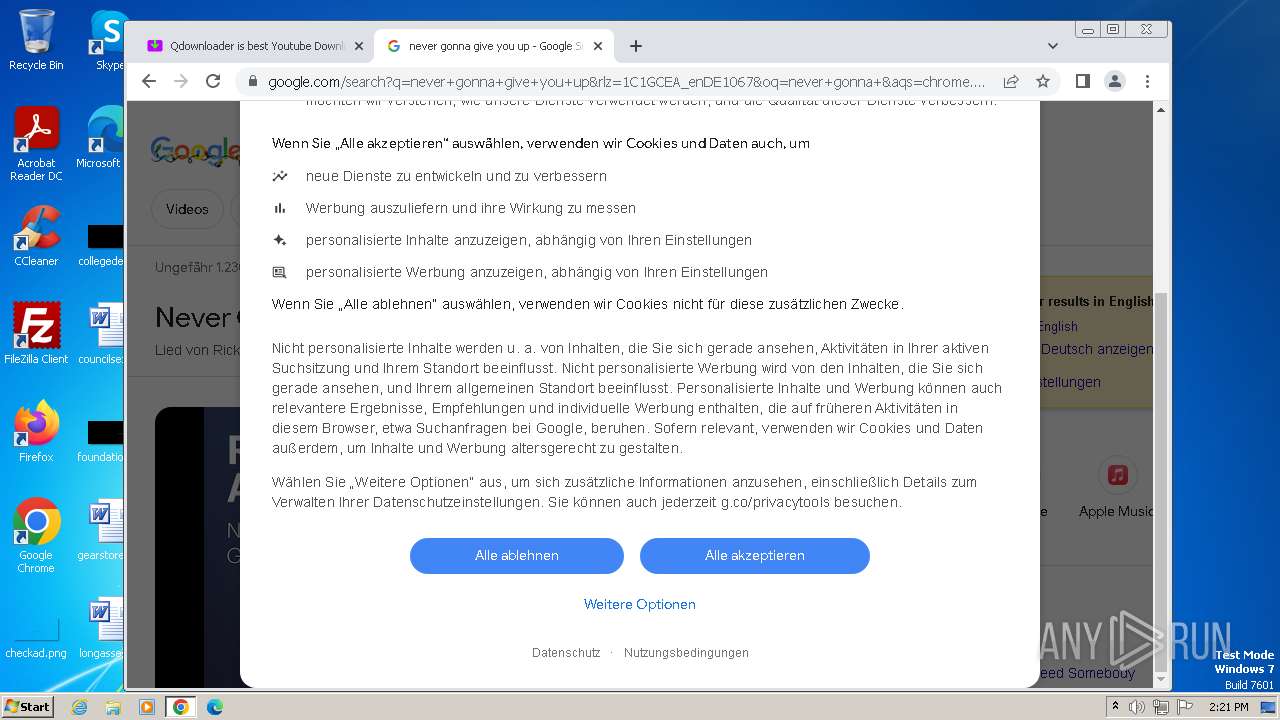The width and height of the screenshot is (1280, 720).
Task: Open the 'Nutzungsbedingungen' link
Action: point(686,653)
